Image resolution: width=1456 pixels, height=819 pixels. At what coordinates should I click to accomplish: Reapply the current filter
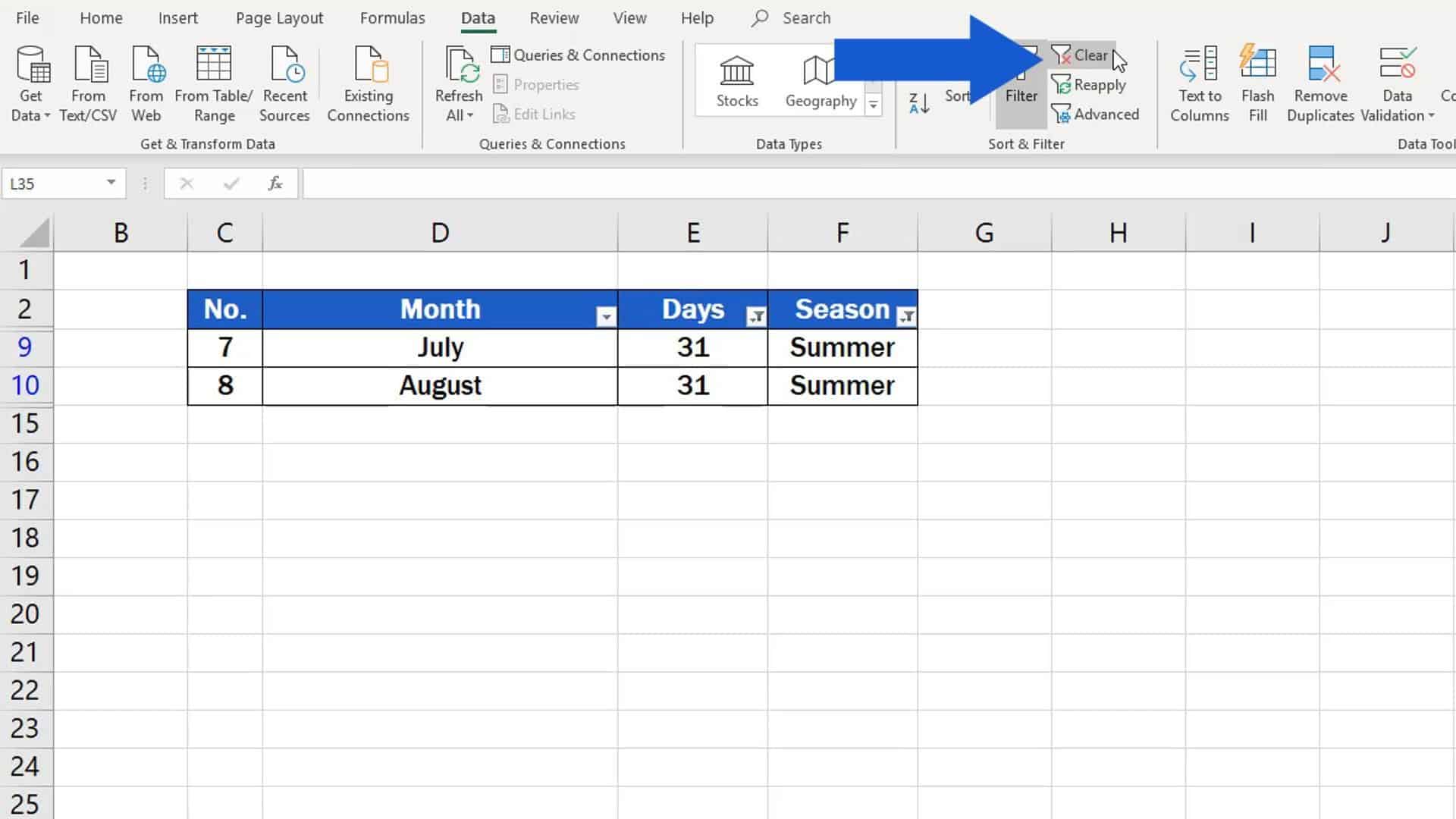pos(1089,85)
